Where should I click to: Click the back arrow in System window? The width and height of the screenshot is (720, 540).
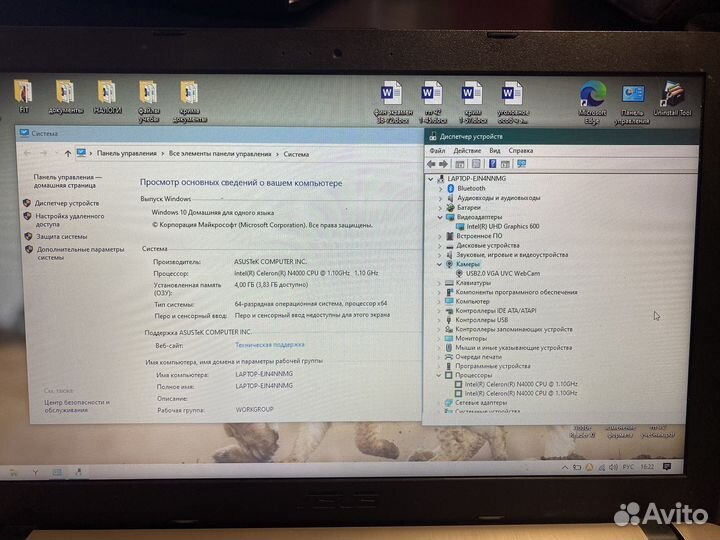[x=27, y=153]
